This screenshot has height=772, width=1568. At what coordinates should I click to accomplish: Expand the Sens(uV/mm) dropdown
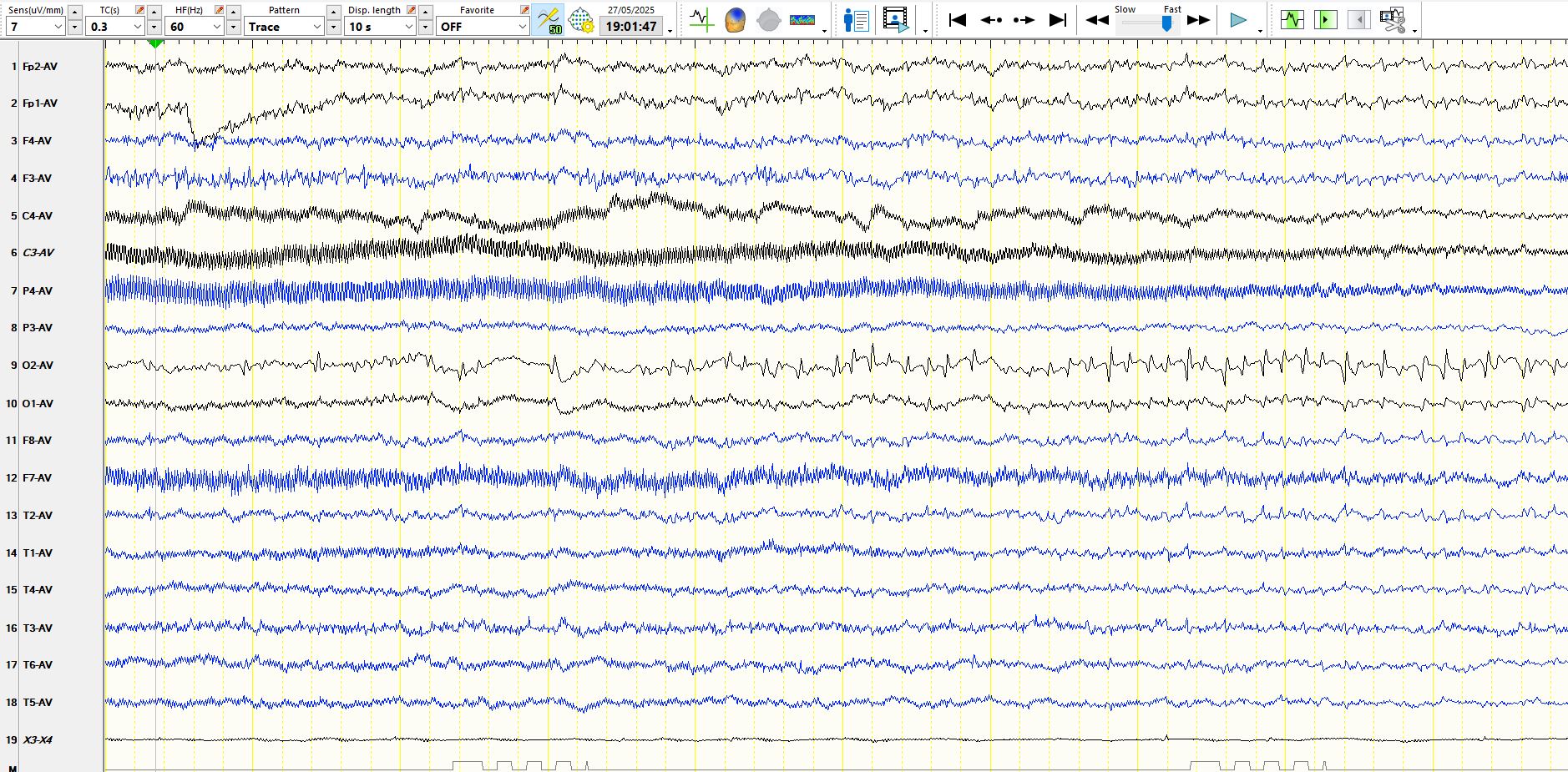[58, 27]
